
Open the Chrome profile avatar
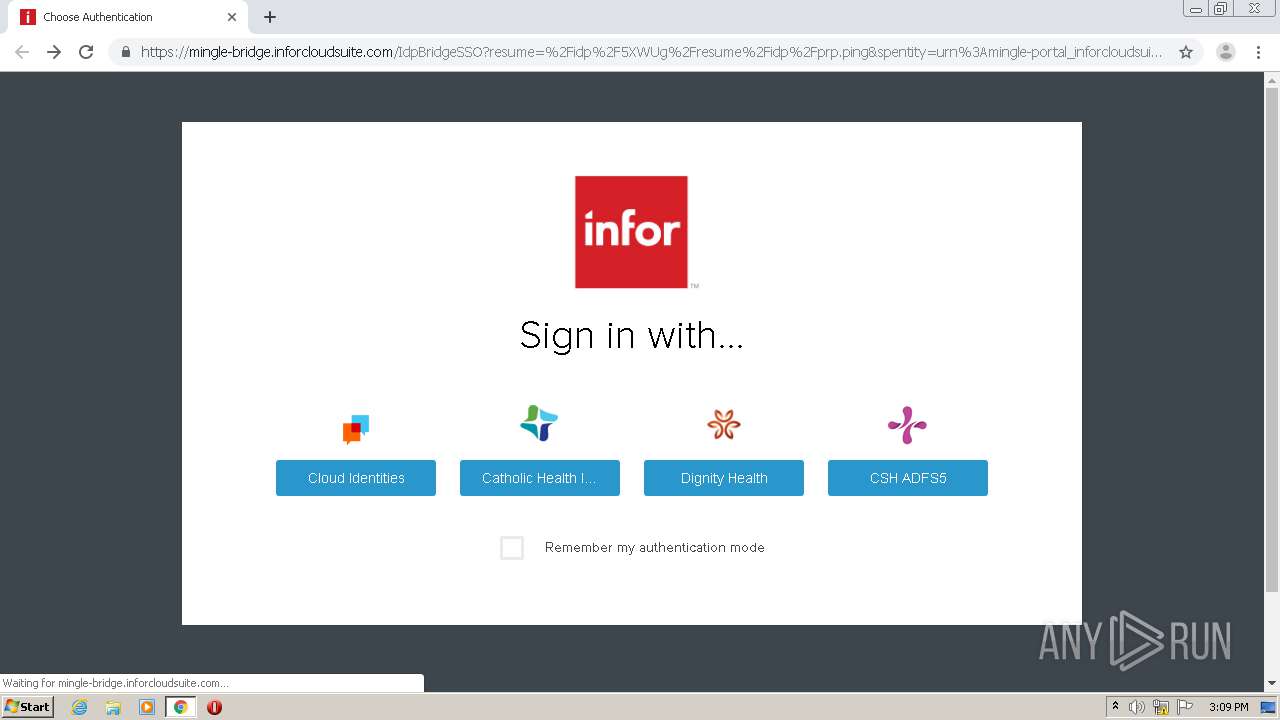click(1225, 52)
